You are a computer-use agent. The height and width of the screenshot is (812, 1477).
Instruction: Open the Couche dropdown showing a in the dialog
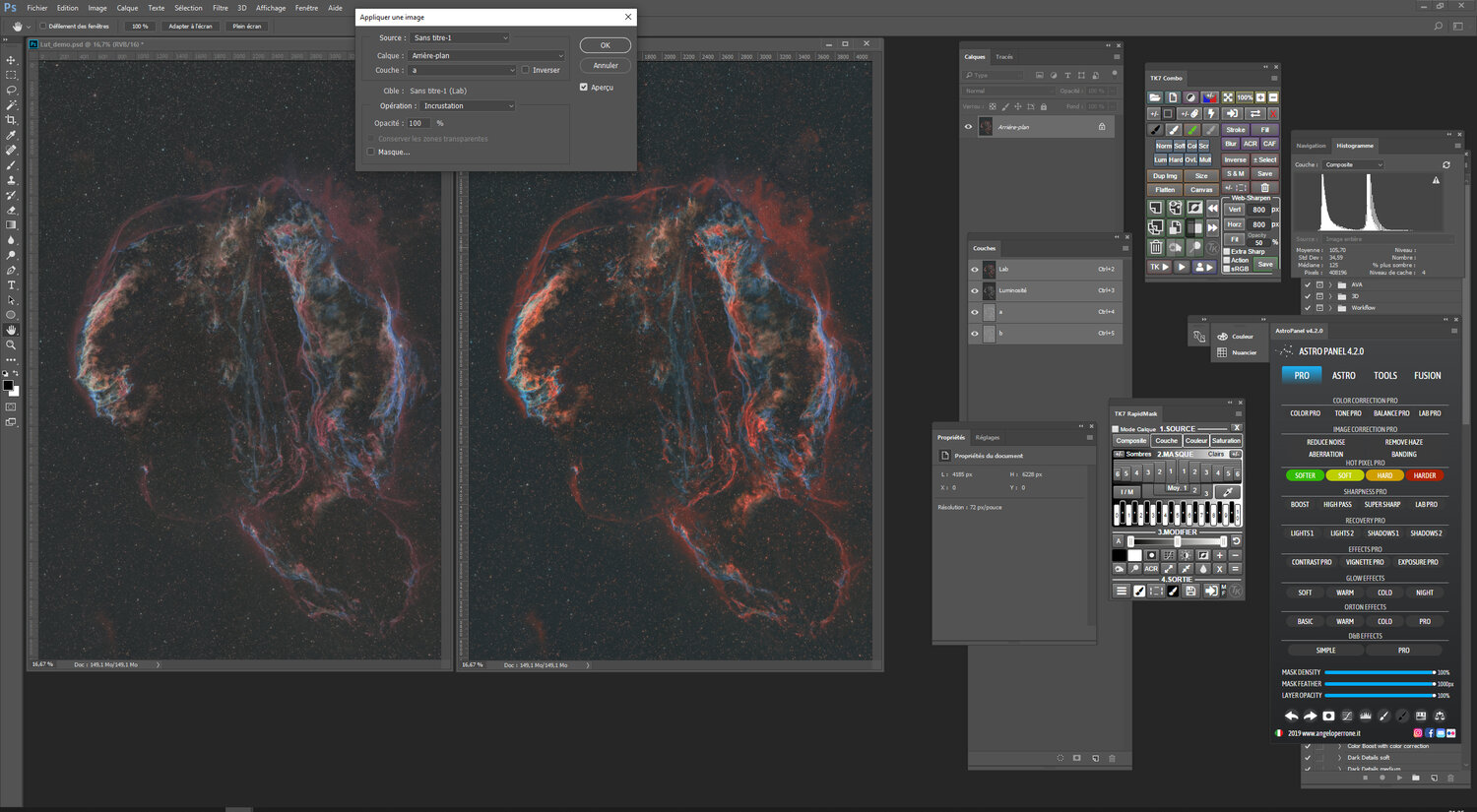[x=462, y=70]
